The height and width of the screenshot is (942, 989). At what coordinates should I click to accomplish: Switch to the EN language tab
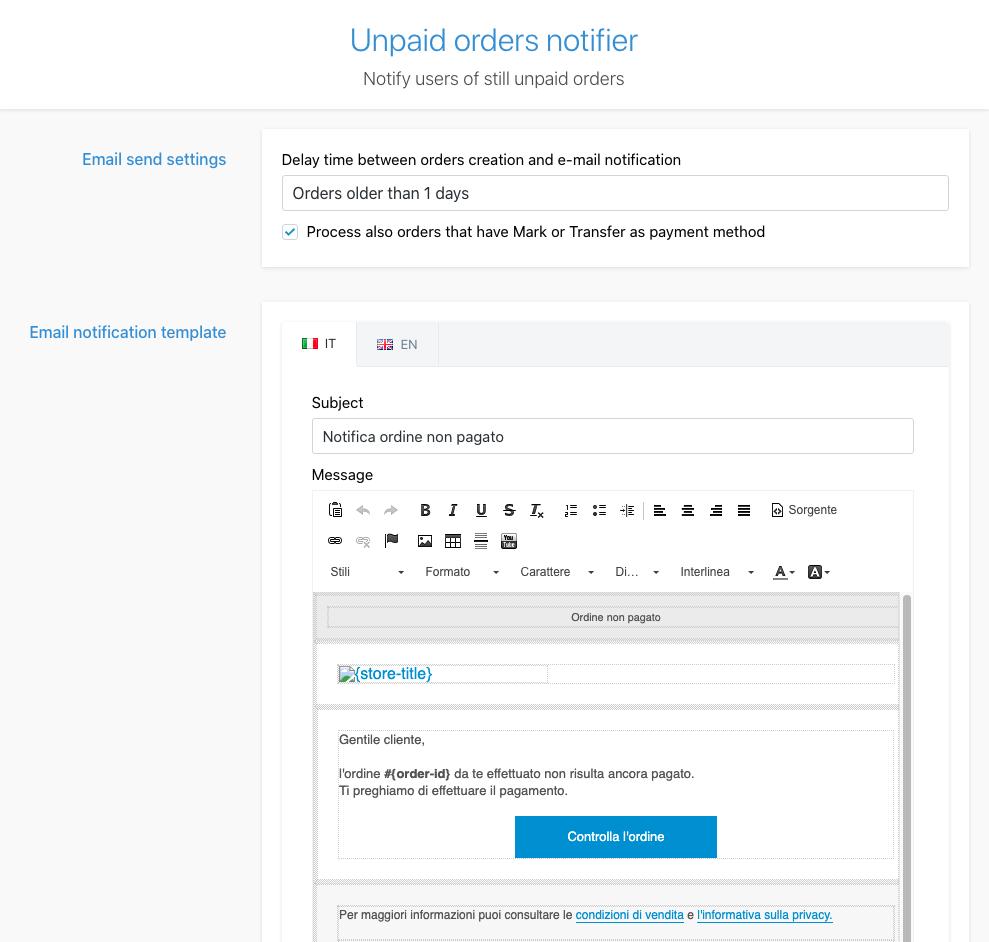(397, 344)
